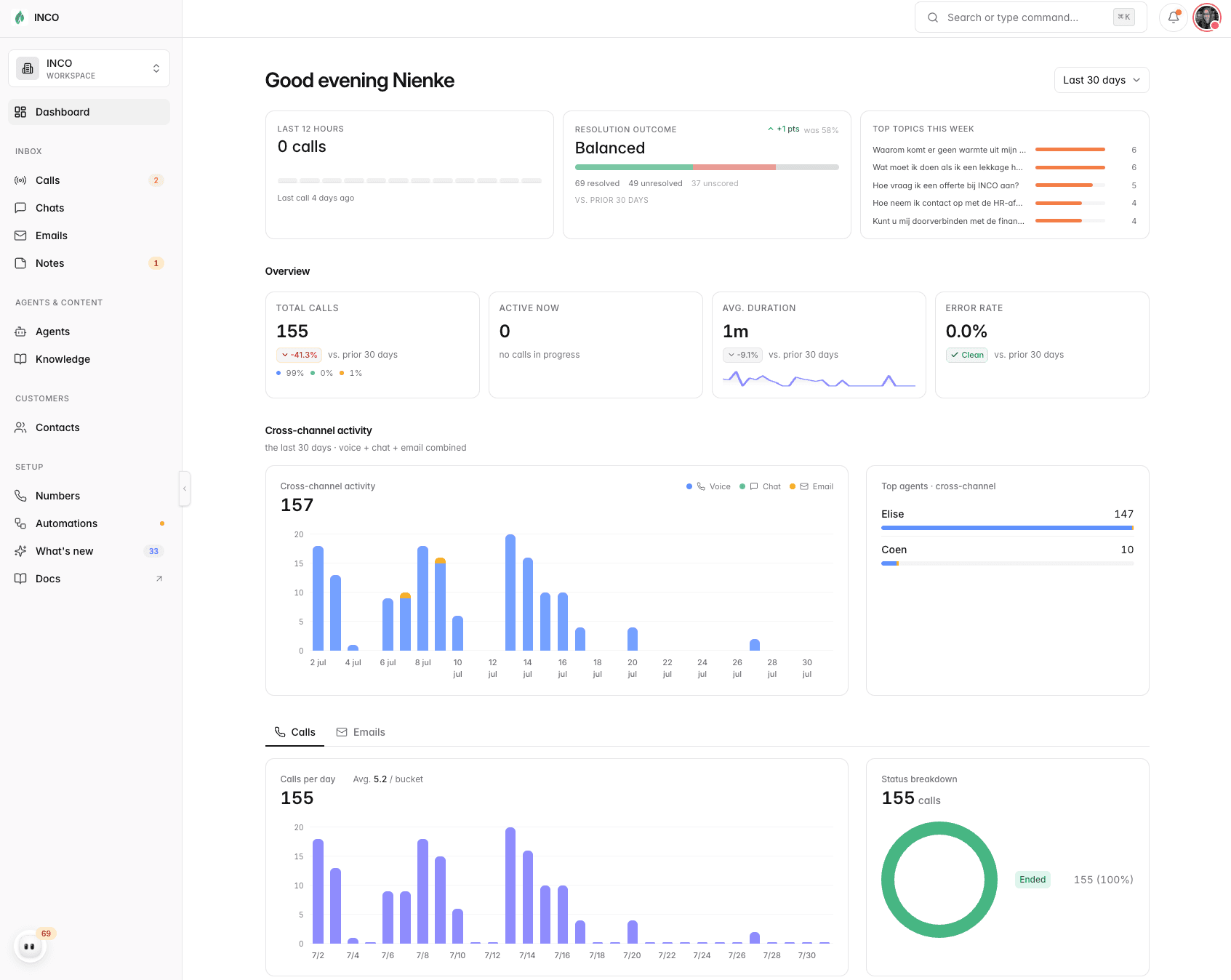The height and width of the screenshot is (980, 1231).
Task: Click the Automations flow icon
Action: pos(20,523)
